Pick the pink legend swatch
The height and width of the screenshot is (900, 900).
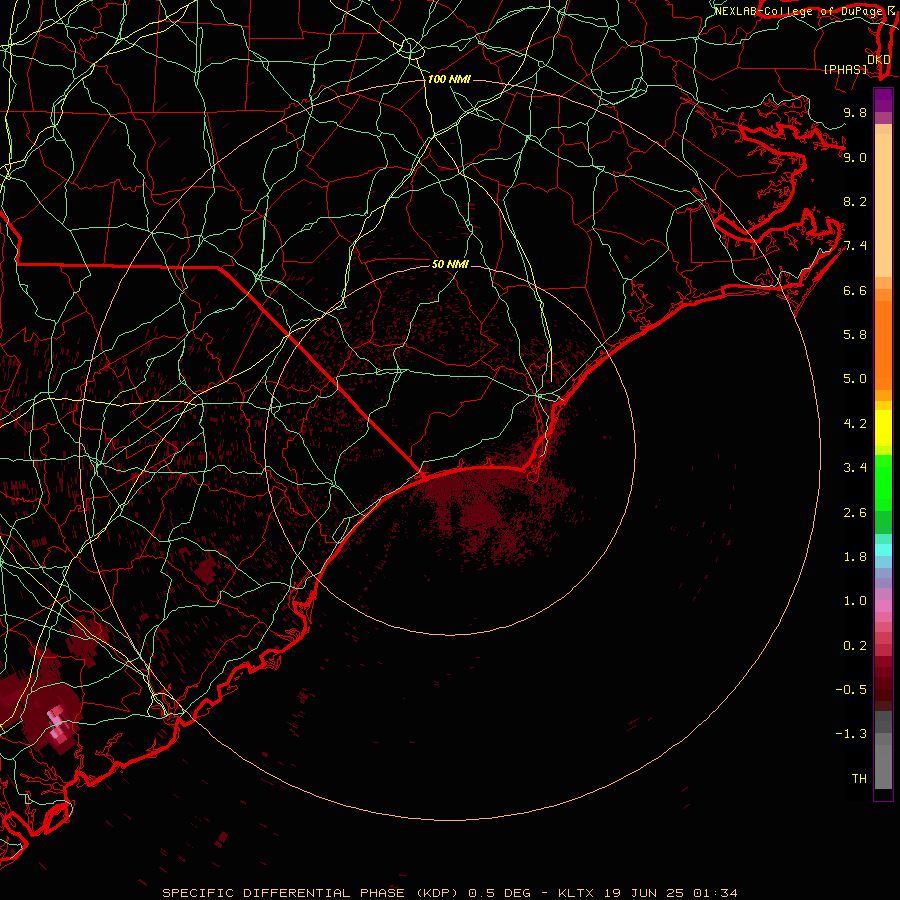883,606
